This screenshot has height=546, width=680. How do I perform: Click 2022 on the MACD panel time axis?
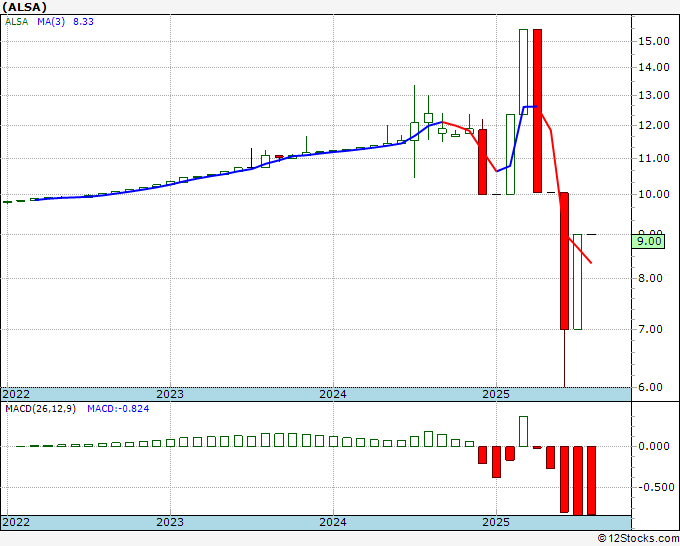(x=16, y=522)
